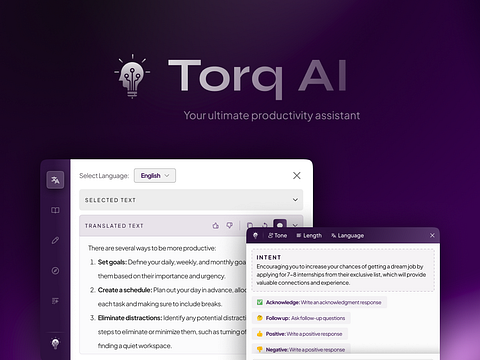This screenshot has height=360, width=480.
Task: Open the Length menu
Action: coord(309,236)
